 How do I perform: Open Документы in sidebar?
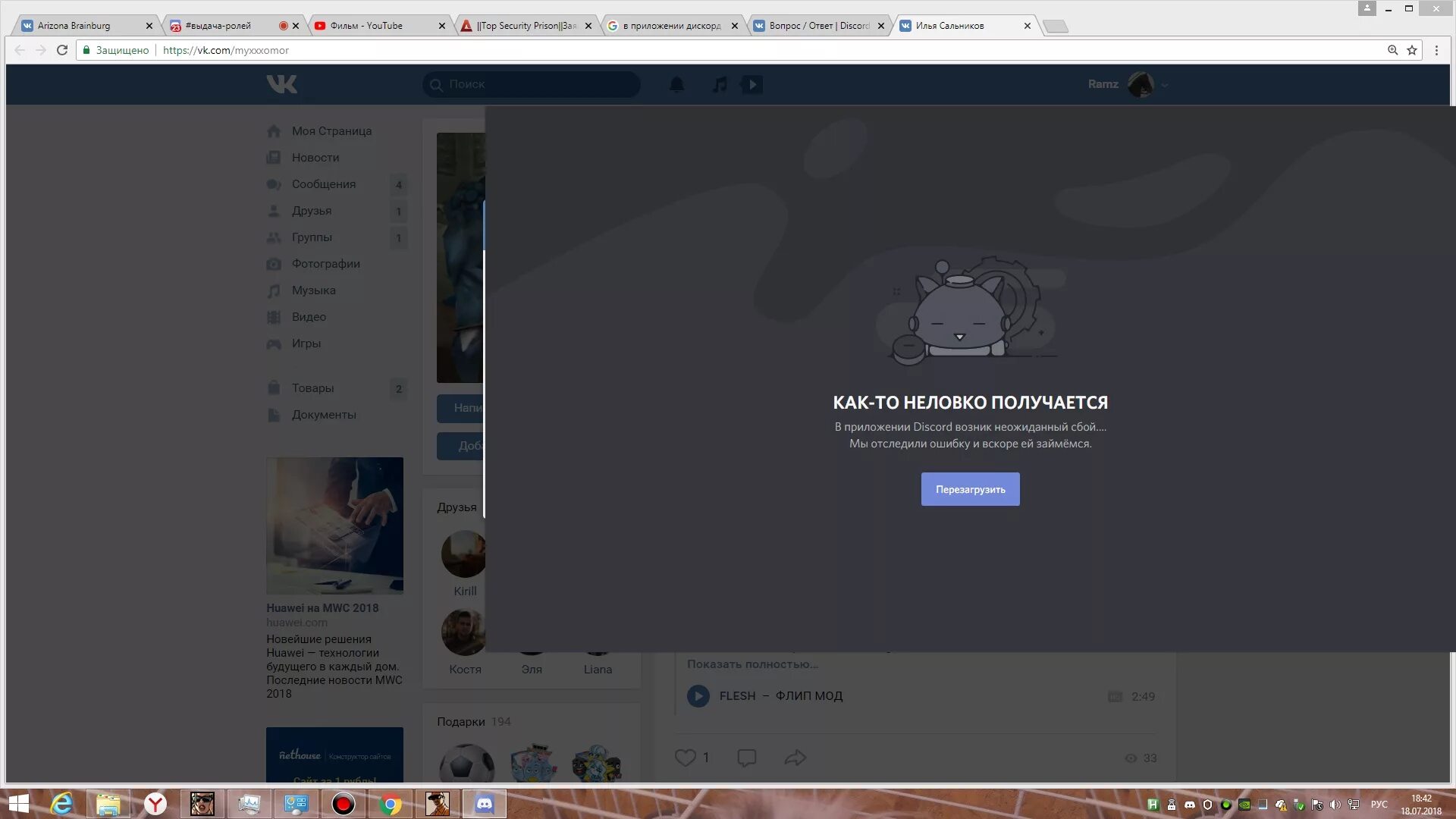pyautogui.click(x=324, y=414)
